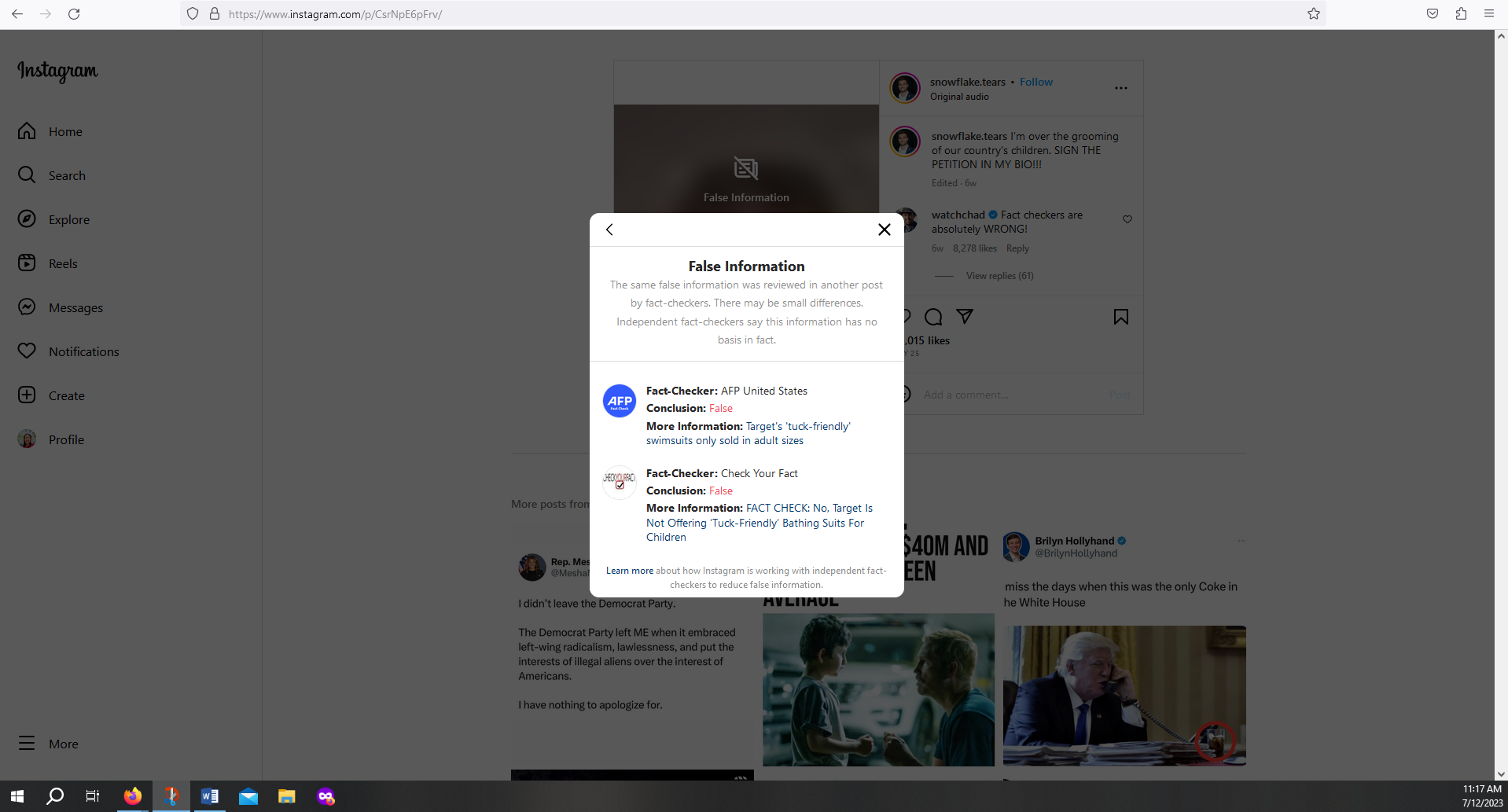Screen dimensions: 1508x812
Task: Click the comment bubble icon
Action: tap(933, 317)
